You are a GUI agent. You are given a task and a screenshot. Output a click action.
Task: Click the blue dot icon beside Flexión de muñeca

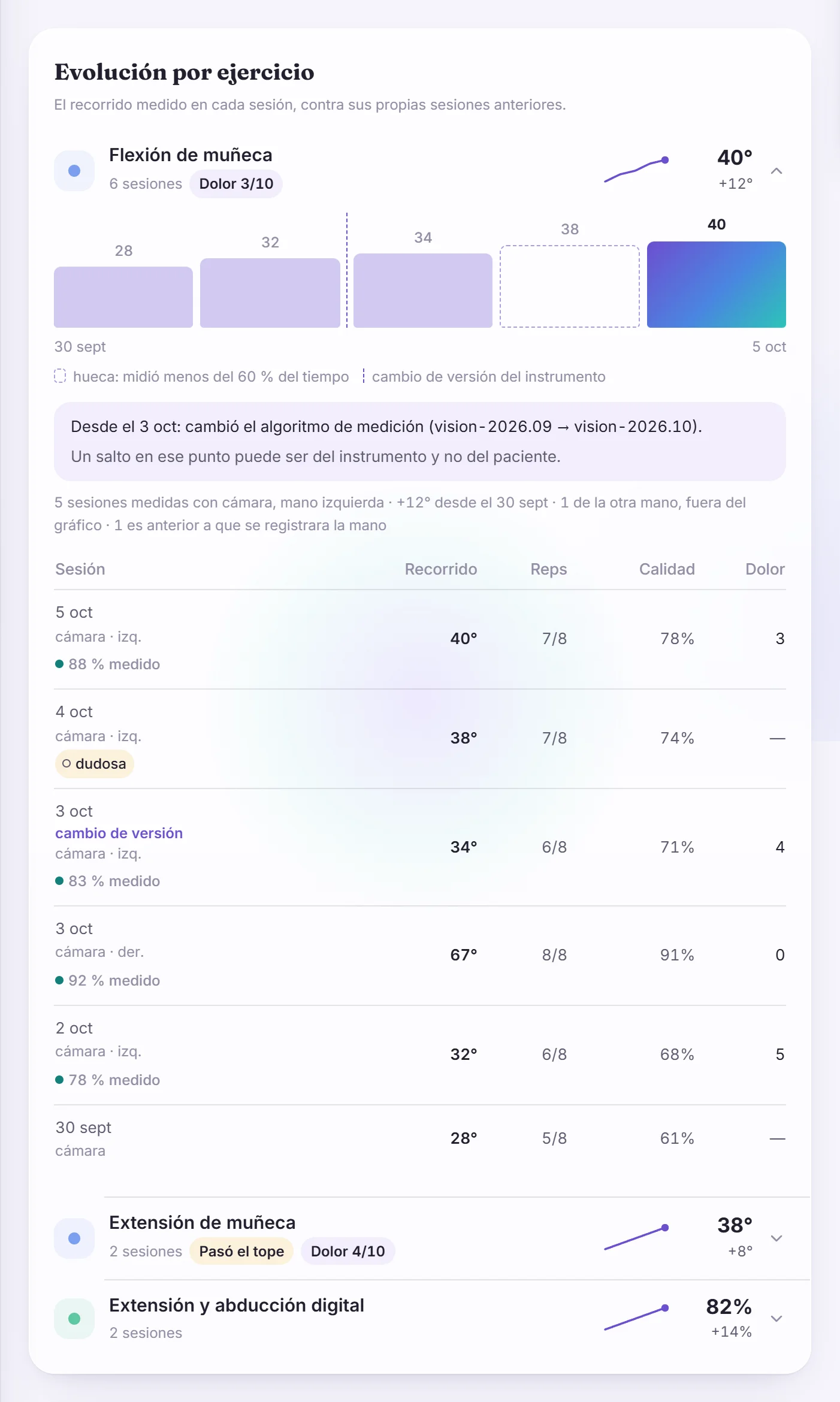(x=74, y=171)
